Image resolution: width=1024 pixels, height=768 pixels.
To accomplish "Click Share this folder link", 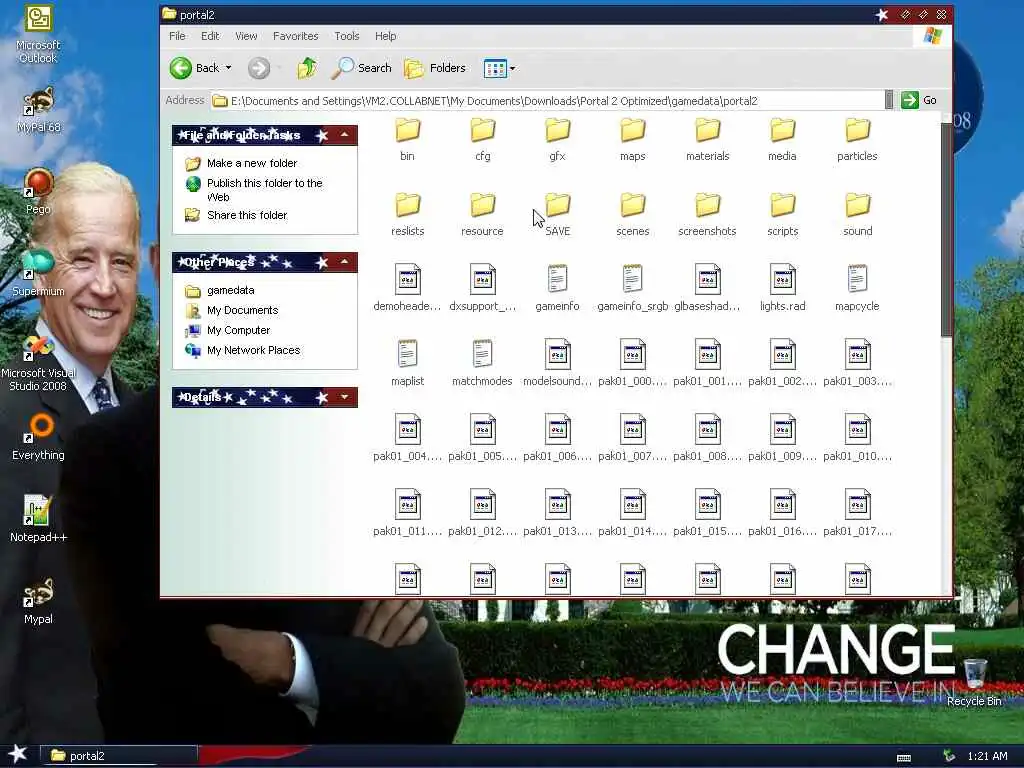I will (247, 215).
